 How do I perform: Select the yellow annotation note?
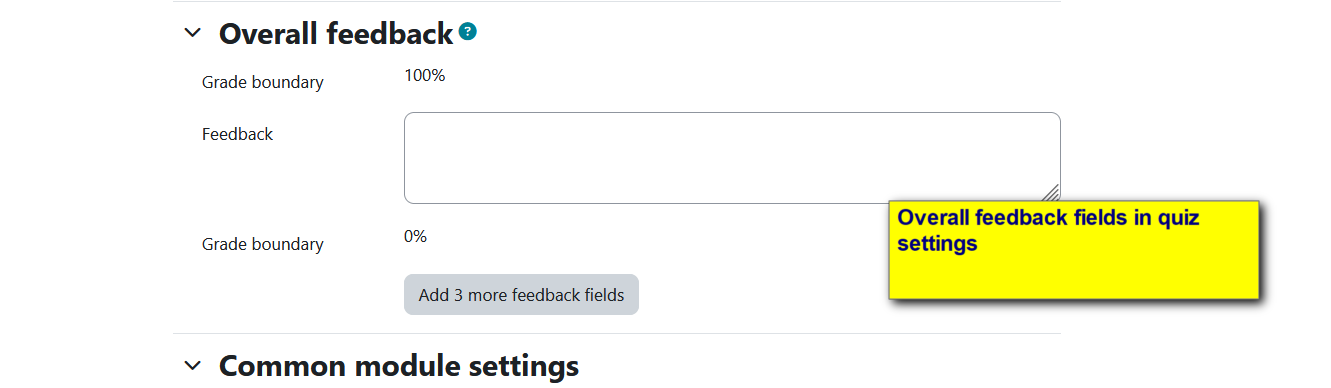point(1073,249)
